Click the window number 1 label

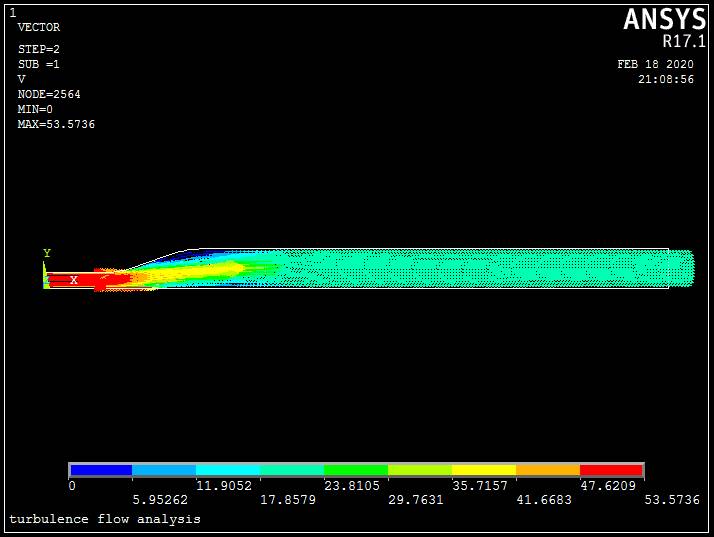[13, 13]
